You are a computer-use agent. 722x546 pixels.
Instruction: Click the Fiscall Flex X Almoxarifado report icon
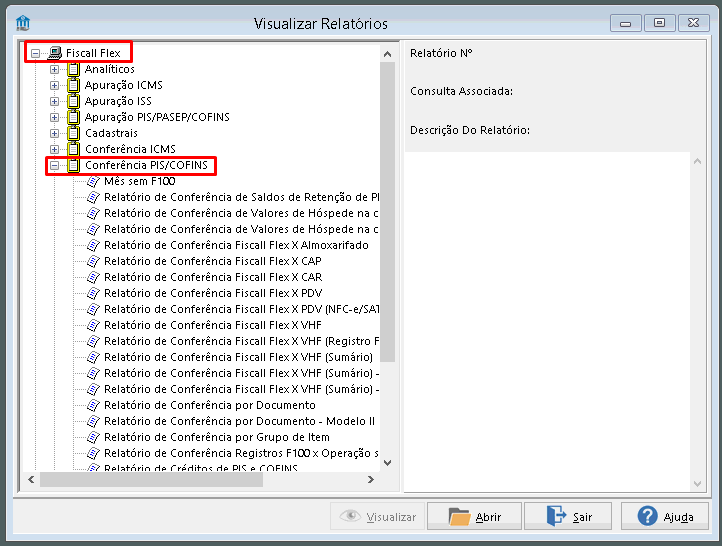93,245
